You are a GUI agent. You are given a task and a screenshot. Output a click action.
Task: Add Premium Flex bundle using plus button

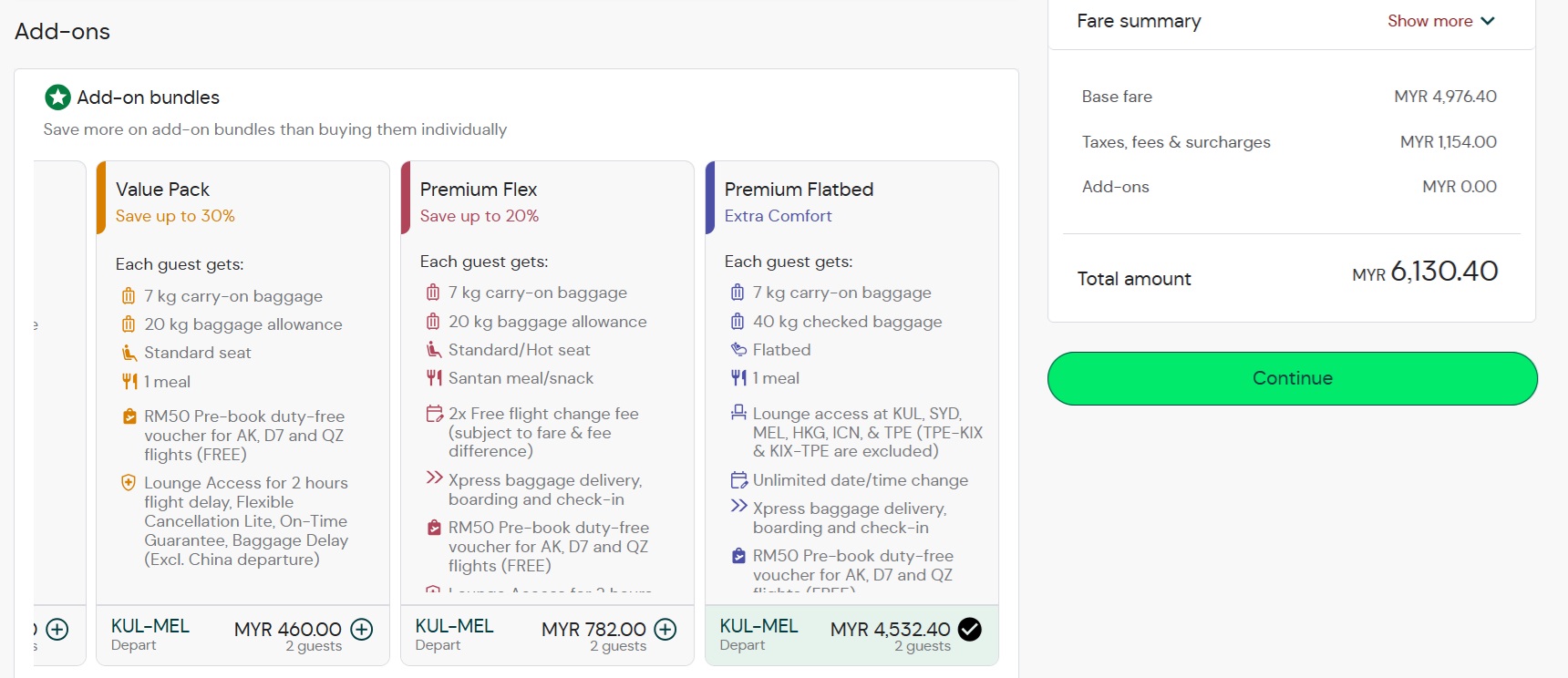point(666,630)
